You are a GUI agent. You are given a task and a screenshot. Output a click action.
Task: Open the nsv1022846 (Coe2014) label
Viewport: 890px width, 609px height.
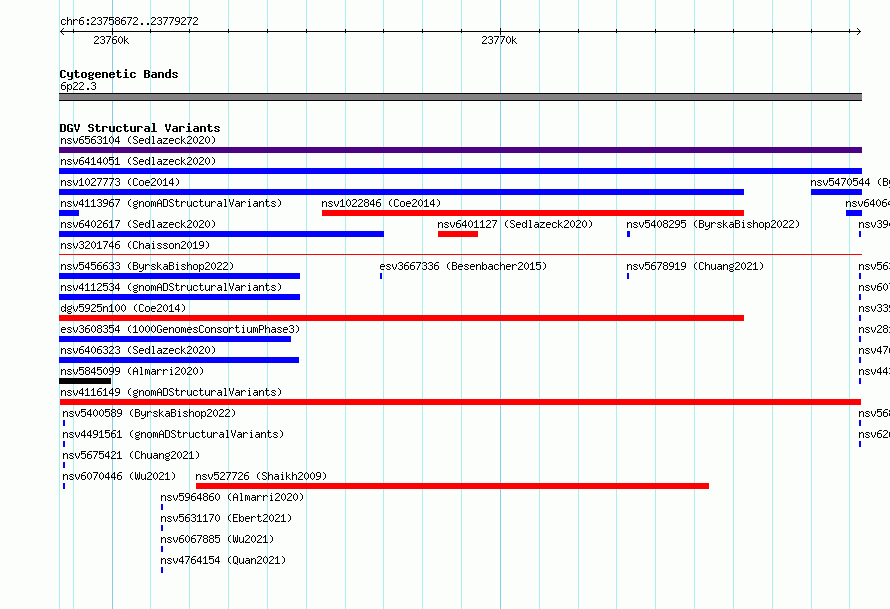pos(381,203)
